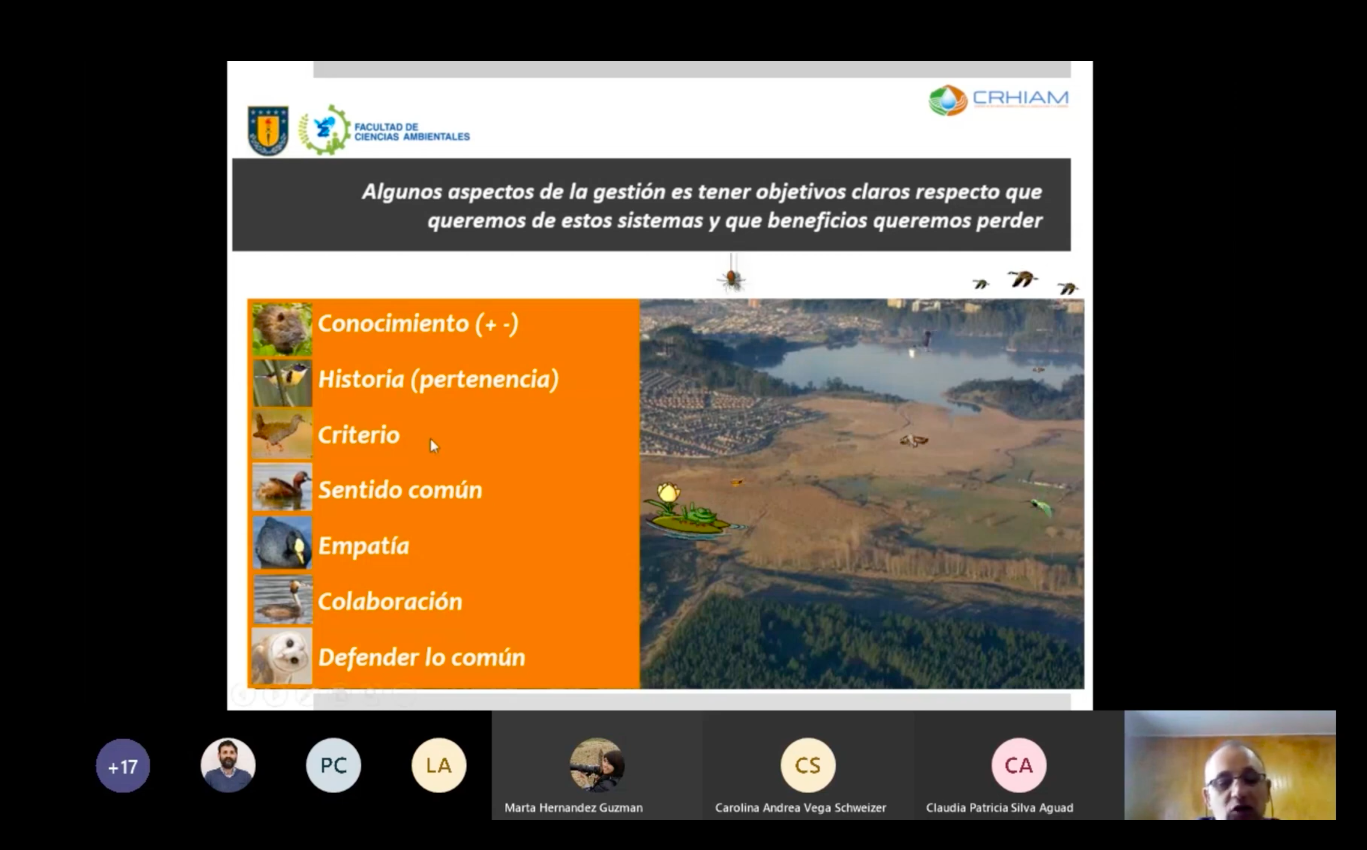Click the duck thumbnail beside Sentido común
This screenshot has height=850, width=1367.
281,490
